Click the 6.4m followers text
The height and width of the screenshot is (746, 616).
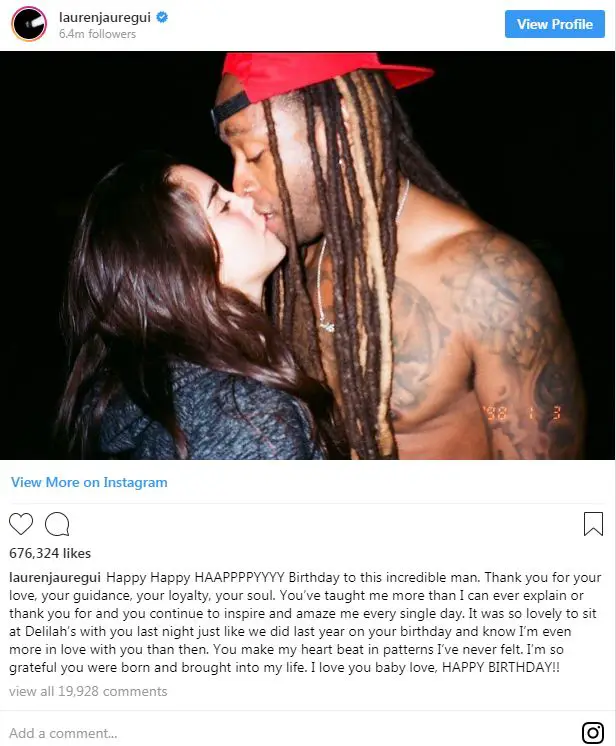coord(98,34)
